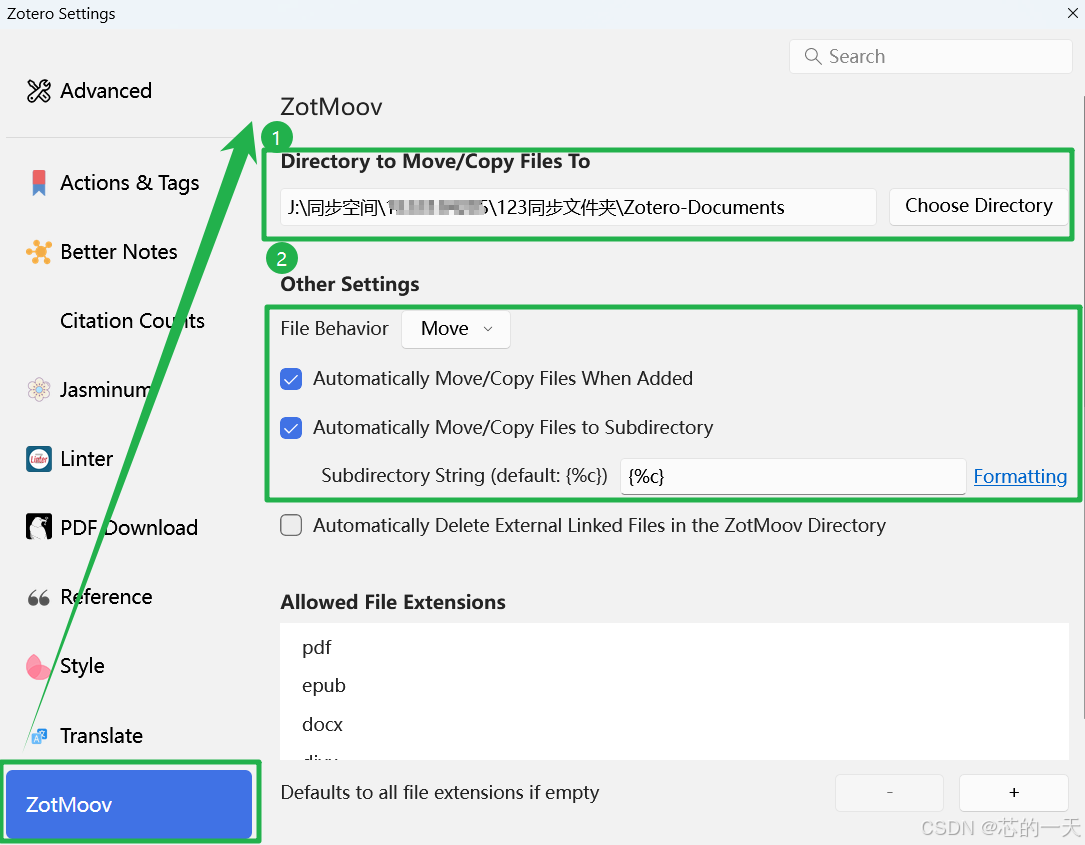
Task: Click the directory path text field
Action: pyautogui.click(x=578, y=207)
